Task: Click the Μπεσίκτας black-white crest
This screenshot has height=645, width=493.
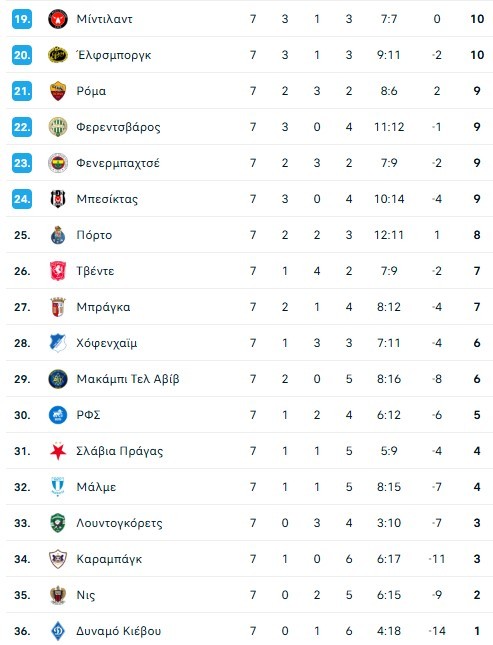Action: [58, 199]
